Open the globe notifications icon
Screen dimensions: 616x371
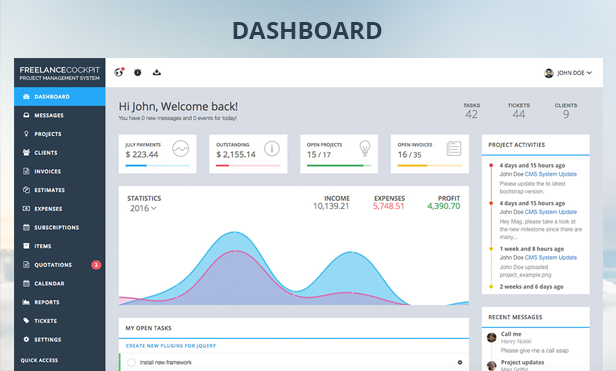119,72
